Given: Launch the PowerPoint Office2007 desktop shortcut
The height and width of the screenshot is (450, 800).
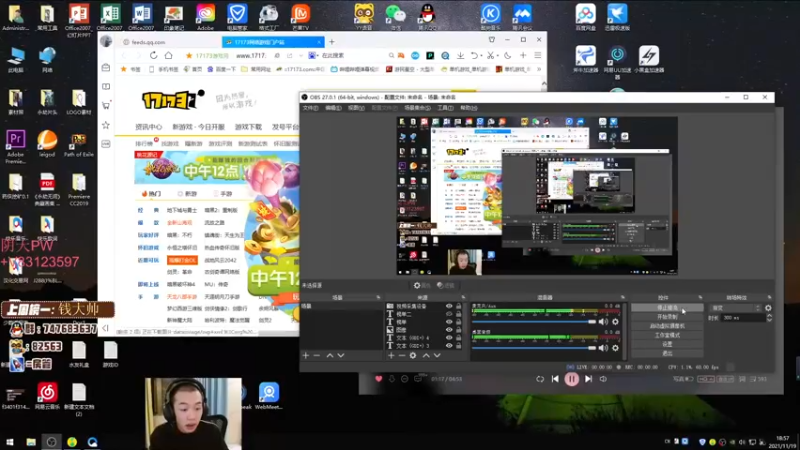Looking at the screenshot, I should click(x=79, y=20).
